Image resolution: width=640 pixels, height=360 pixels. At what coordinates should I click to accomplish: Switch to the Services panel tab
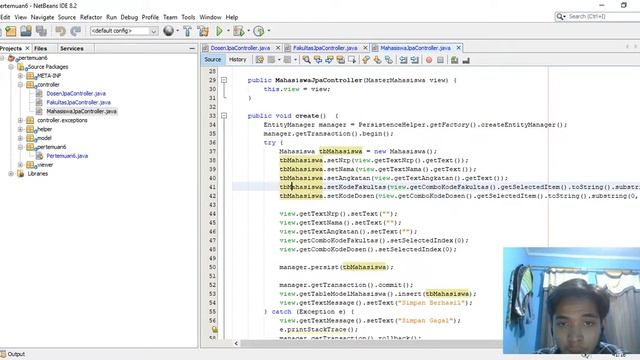tap(72, 48)
